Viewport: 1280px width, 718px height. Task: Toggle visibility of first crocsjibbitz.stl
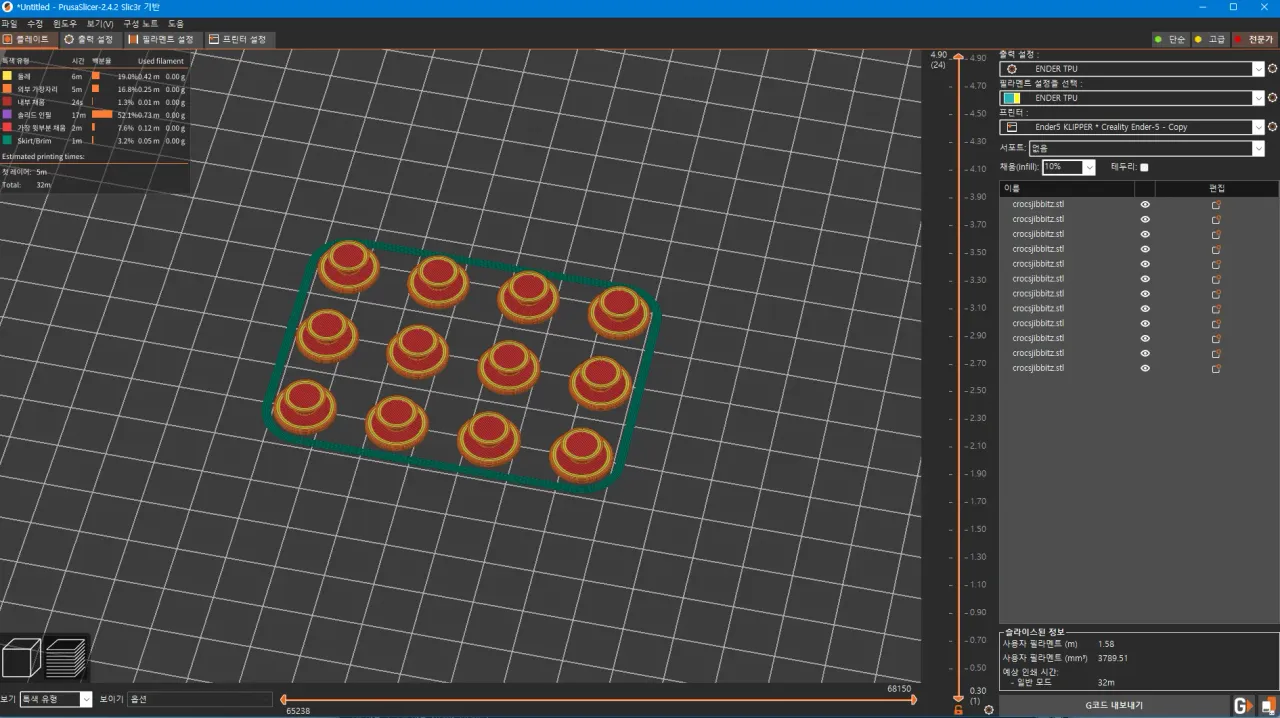[x=1145, y=204]
